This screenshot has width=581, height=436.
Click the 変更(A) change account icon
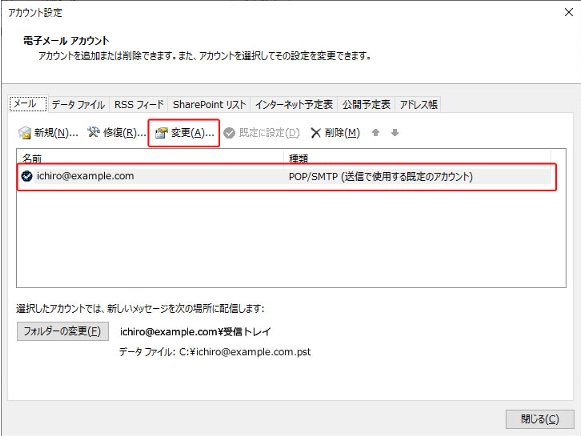[161, 133]
